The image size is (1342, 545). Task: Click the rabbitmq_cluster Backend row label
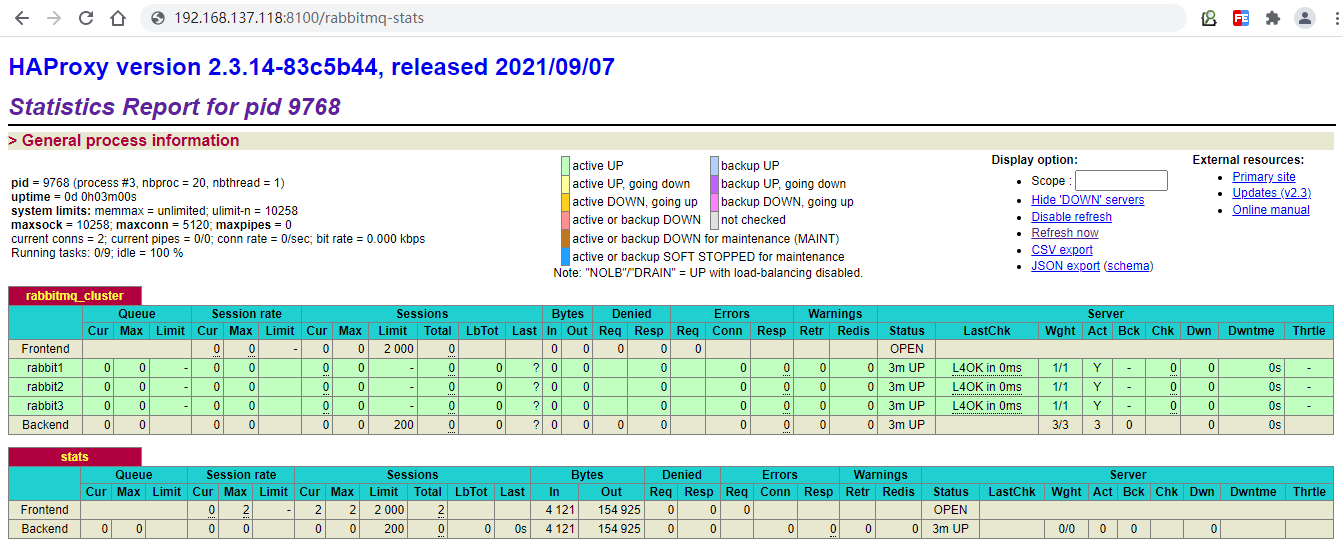[46, 425]
